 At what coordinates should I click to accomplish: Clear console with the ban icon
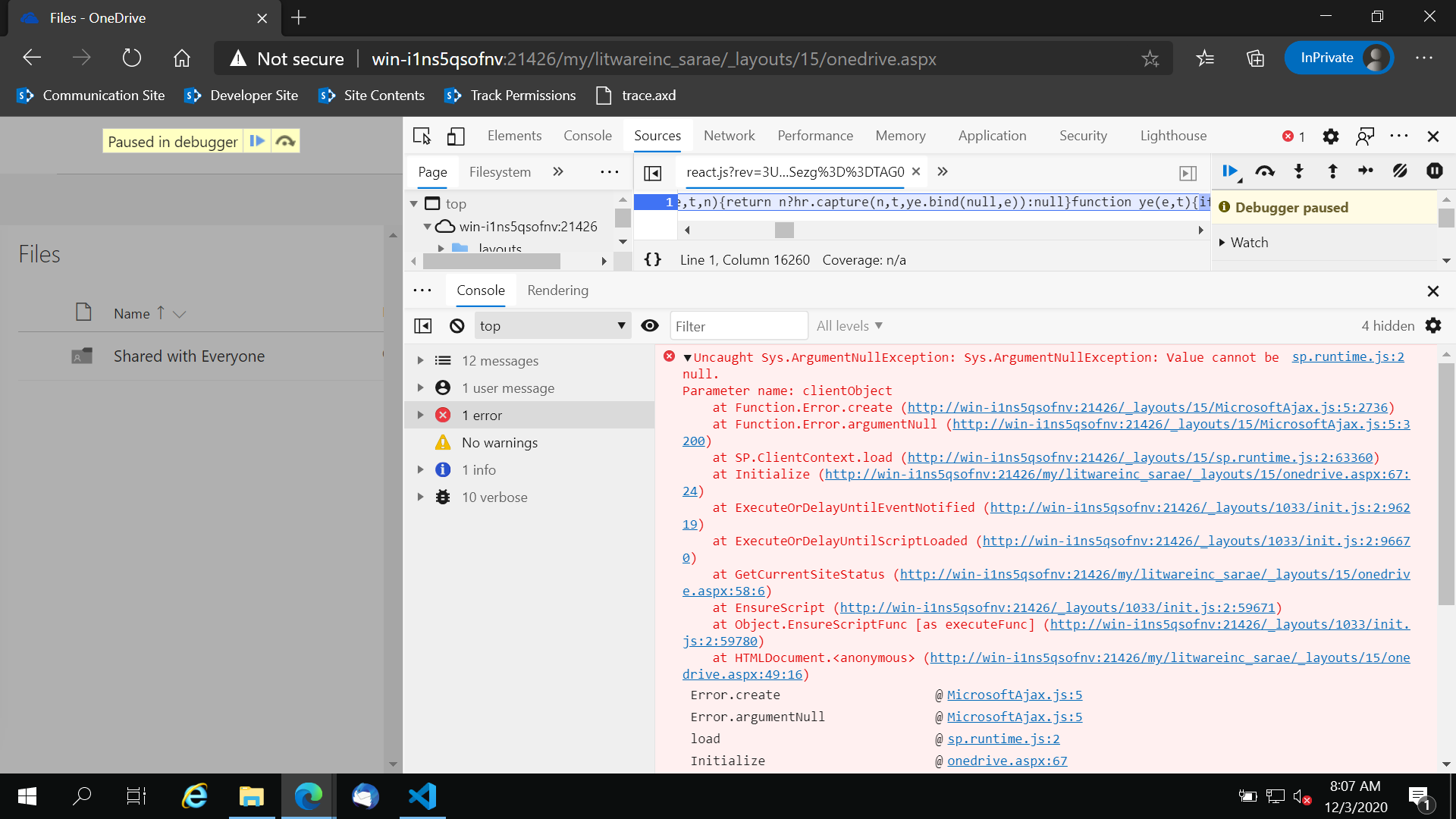tap(457, 326)
